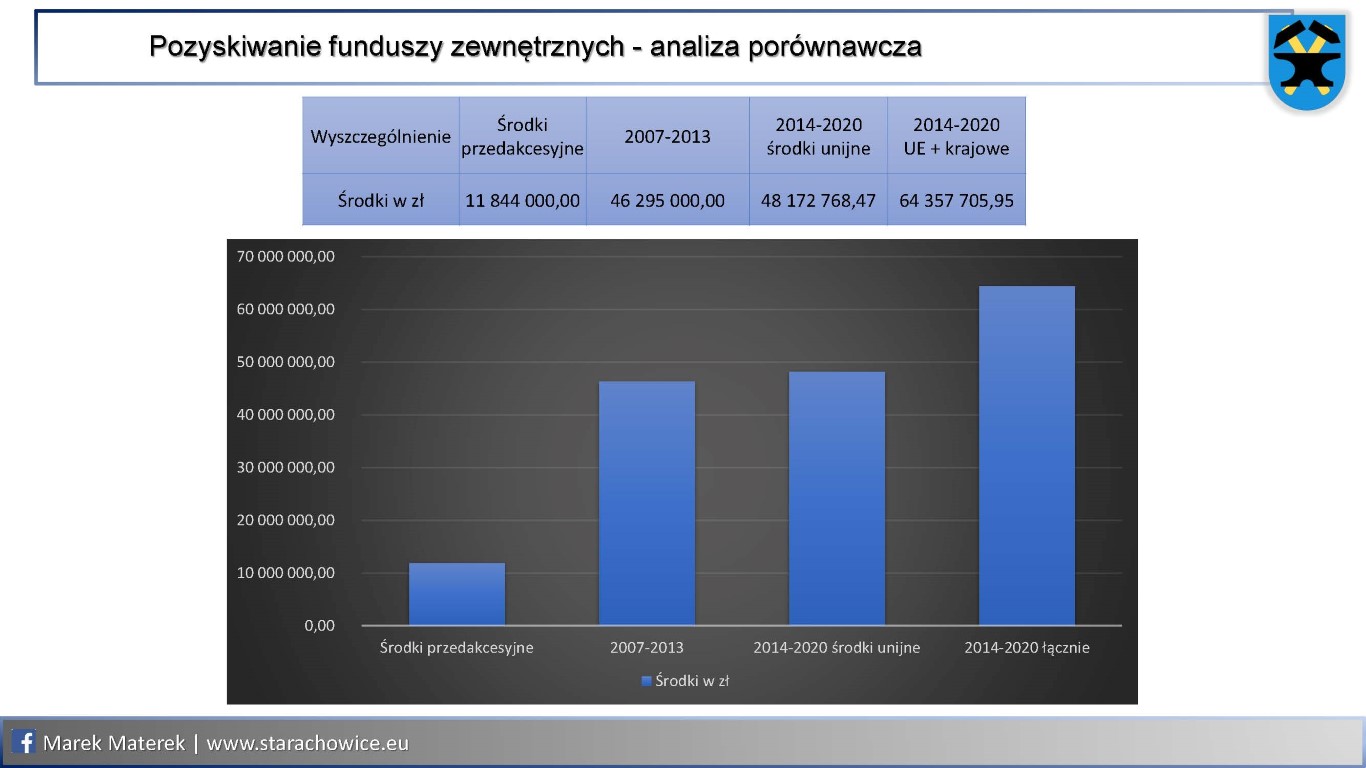
Task: Click the Marek Materek name in footer
Action: click(x=113, y=743)
